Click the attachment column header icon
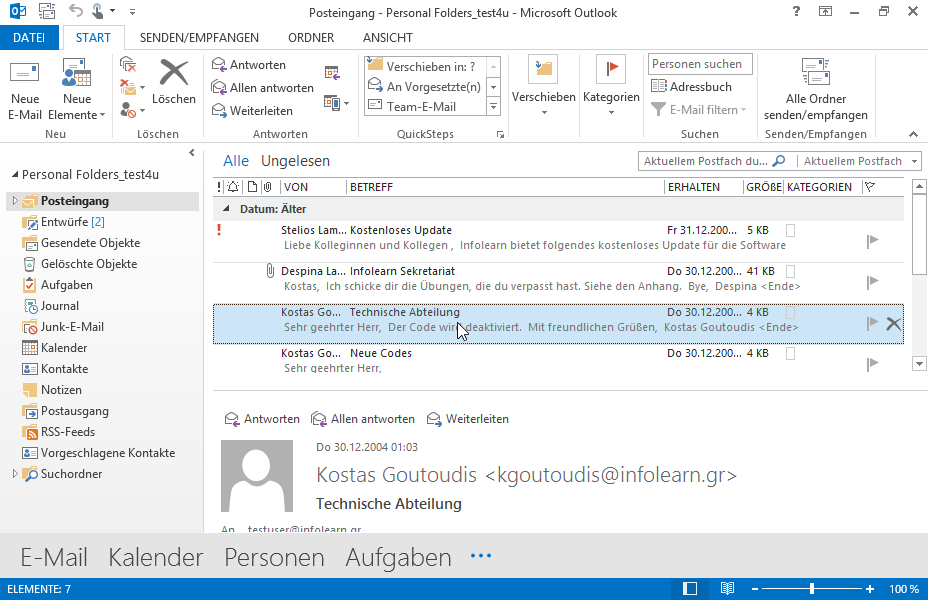Screen dimensions: 928x600 [268, 187]
